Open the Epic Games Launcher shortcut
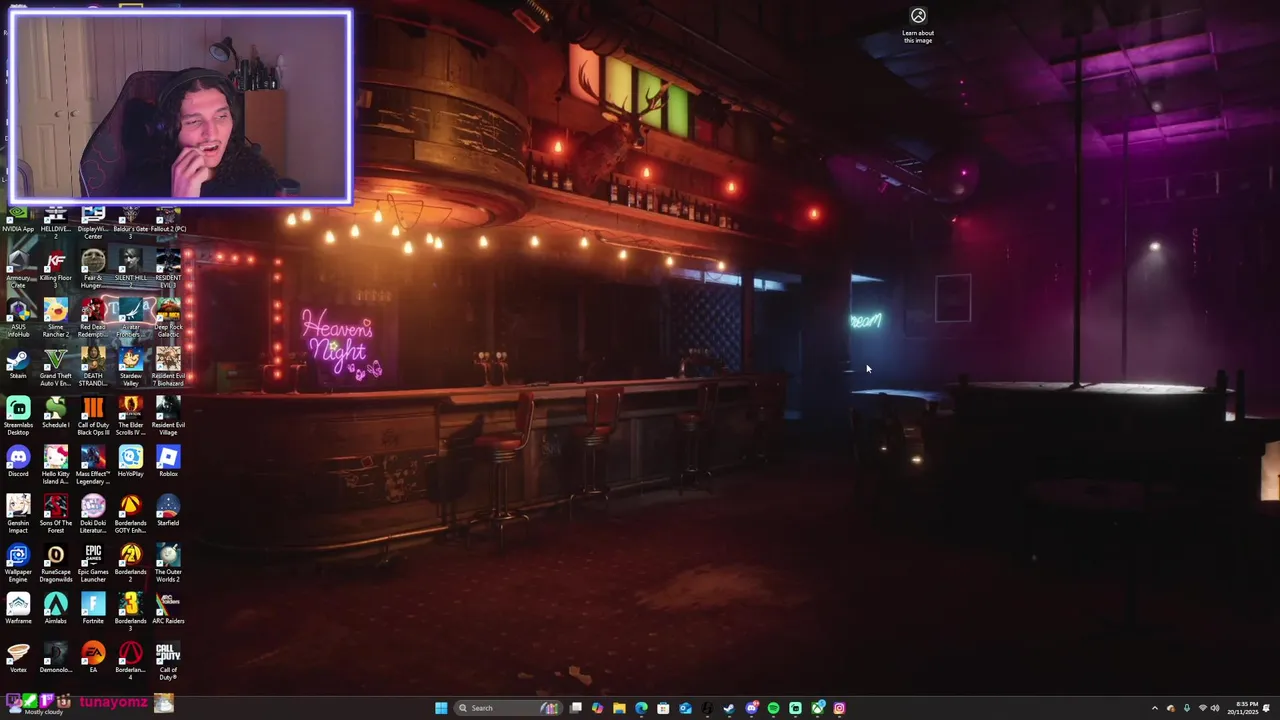1280x720 pixels. point(93,563)
